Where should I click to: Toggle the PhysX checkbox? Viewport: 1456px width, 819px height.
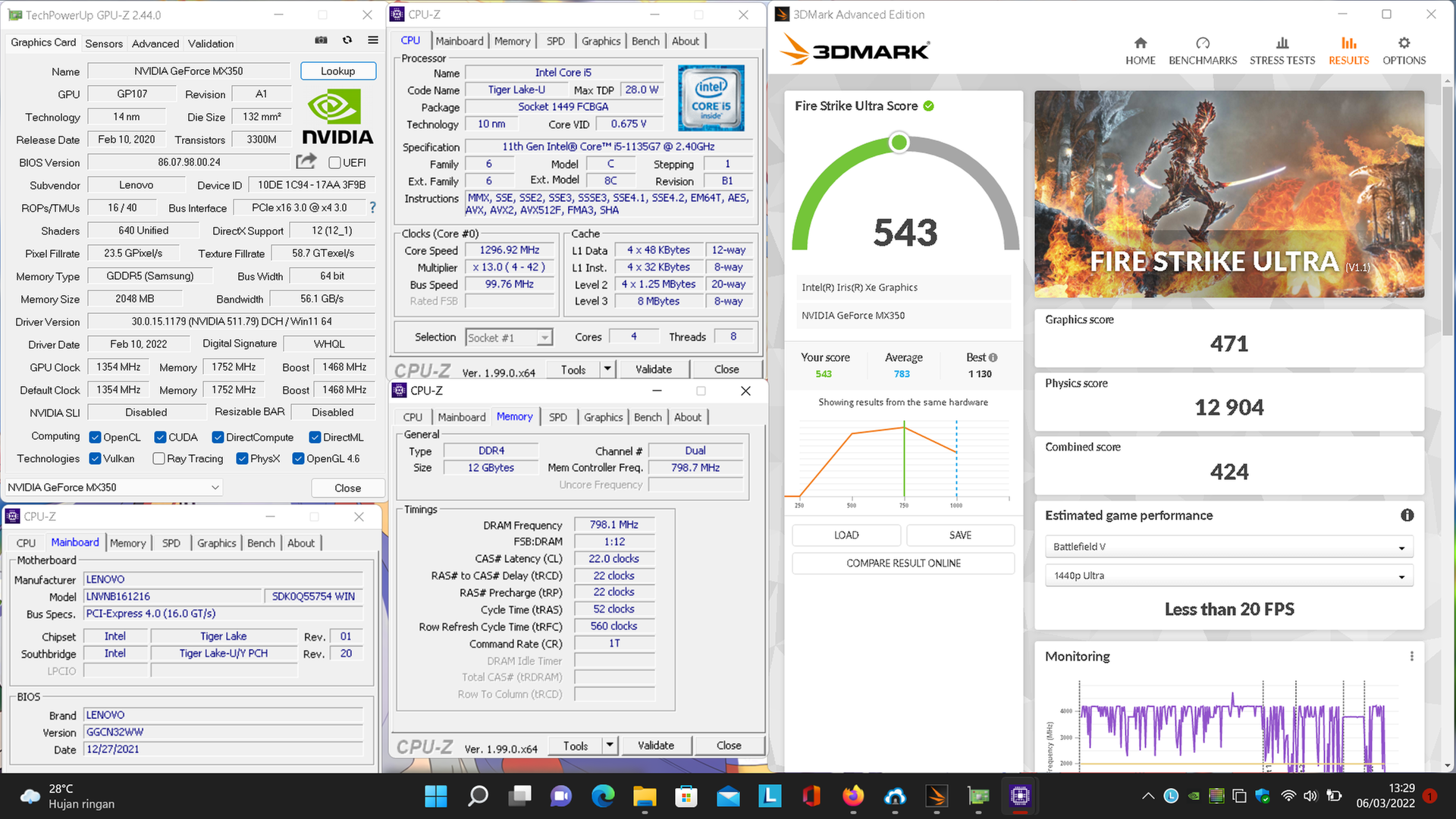[243, 459]
